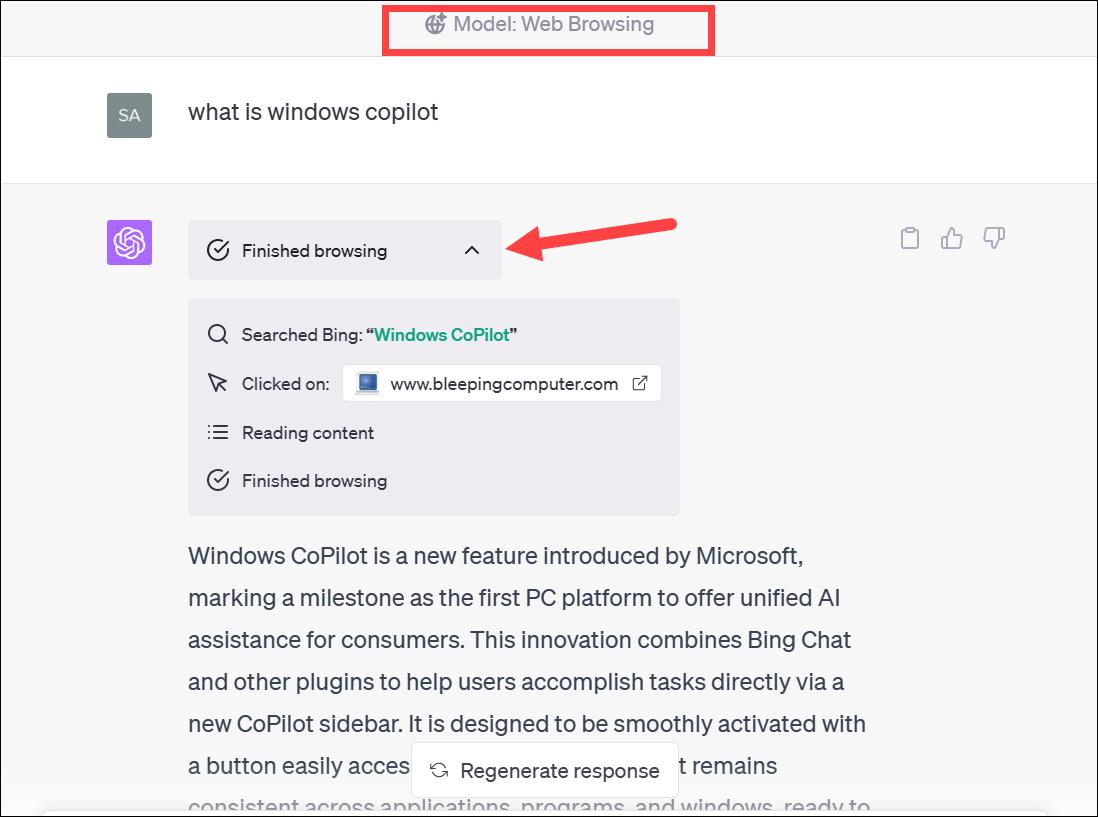The height and width of the screenshot is (817, 1098).
Task: Click the list icon beside Reading content
Action: click(x=218, y=432)
